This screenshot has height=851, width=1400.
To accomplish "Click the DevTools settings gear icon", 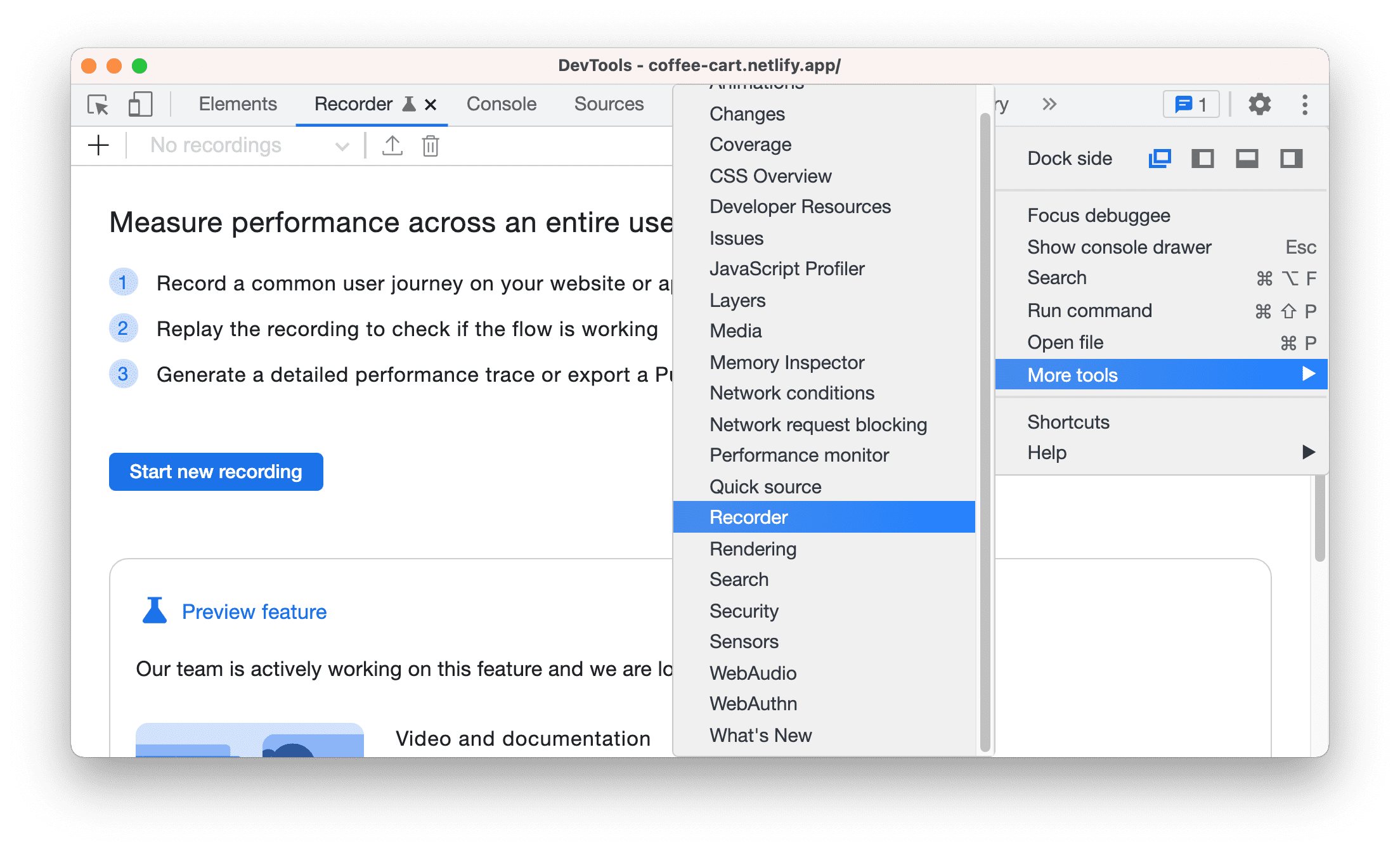I will coord(1258,103).
